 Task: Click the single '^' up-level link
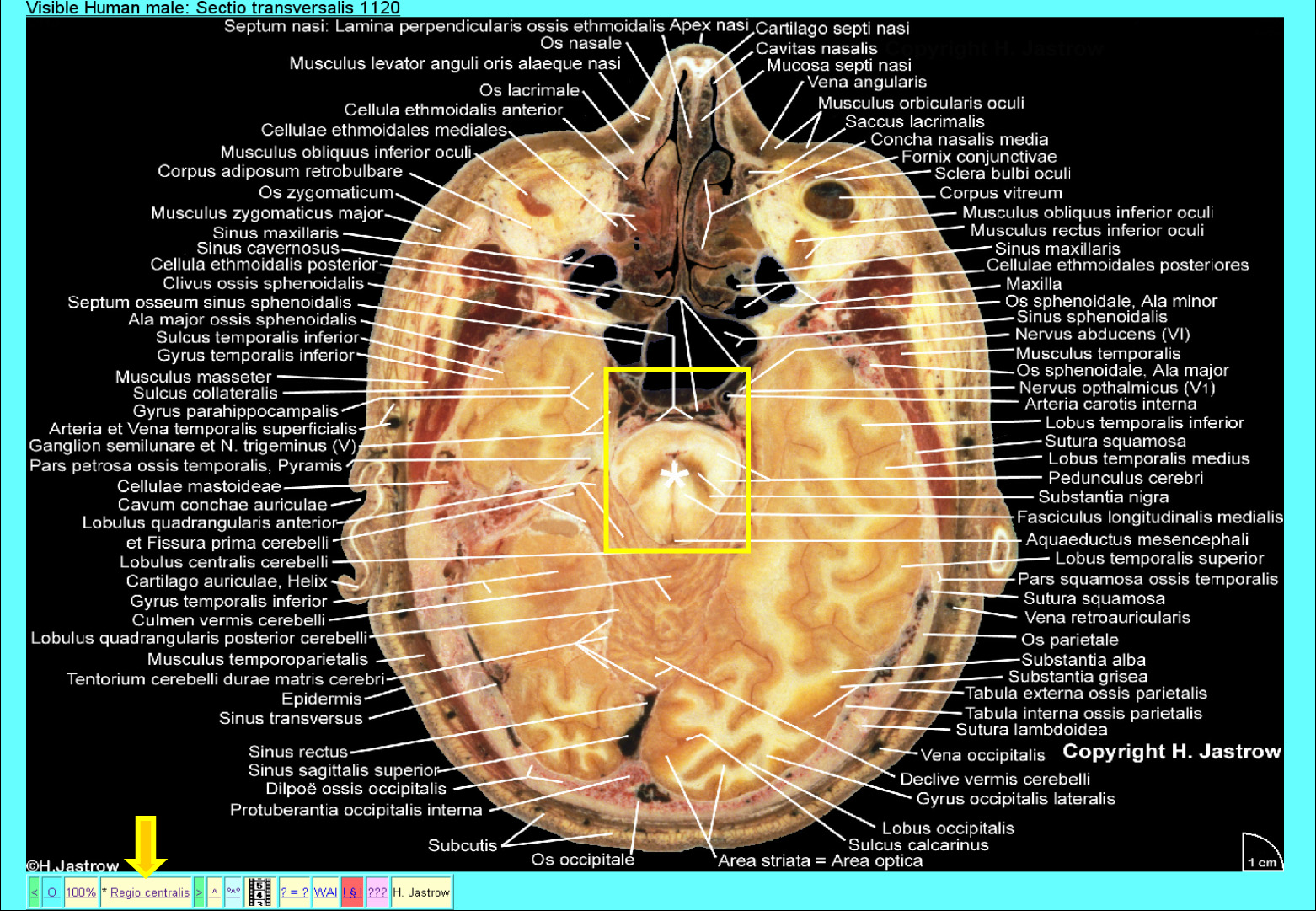(215, 892)
